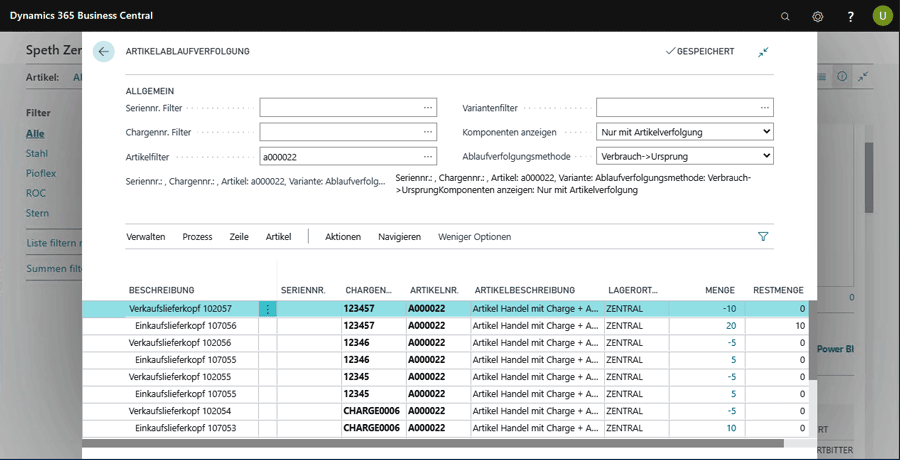
Task: Open the Artikel menu
Action: pos(278,237)
